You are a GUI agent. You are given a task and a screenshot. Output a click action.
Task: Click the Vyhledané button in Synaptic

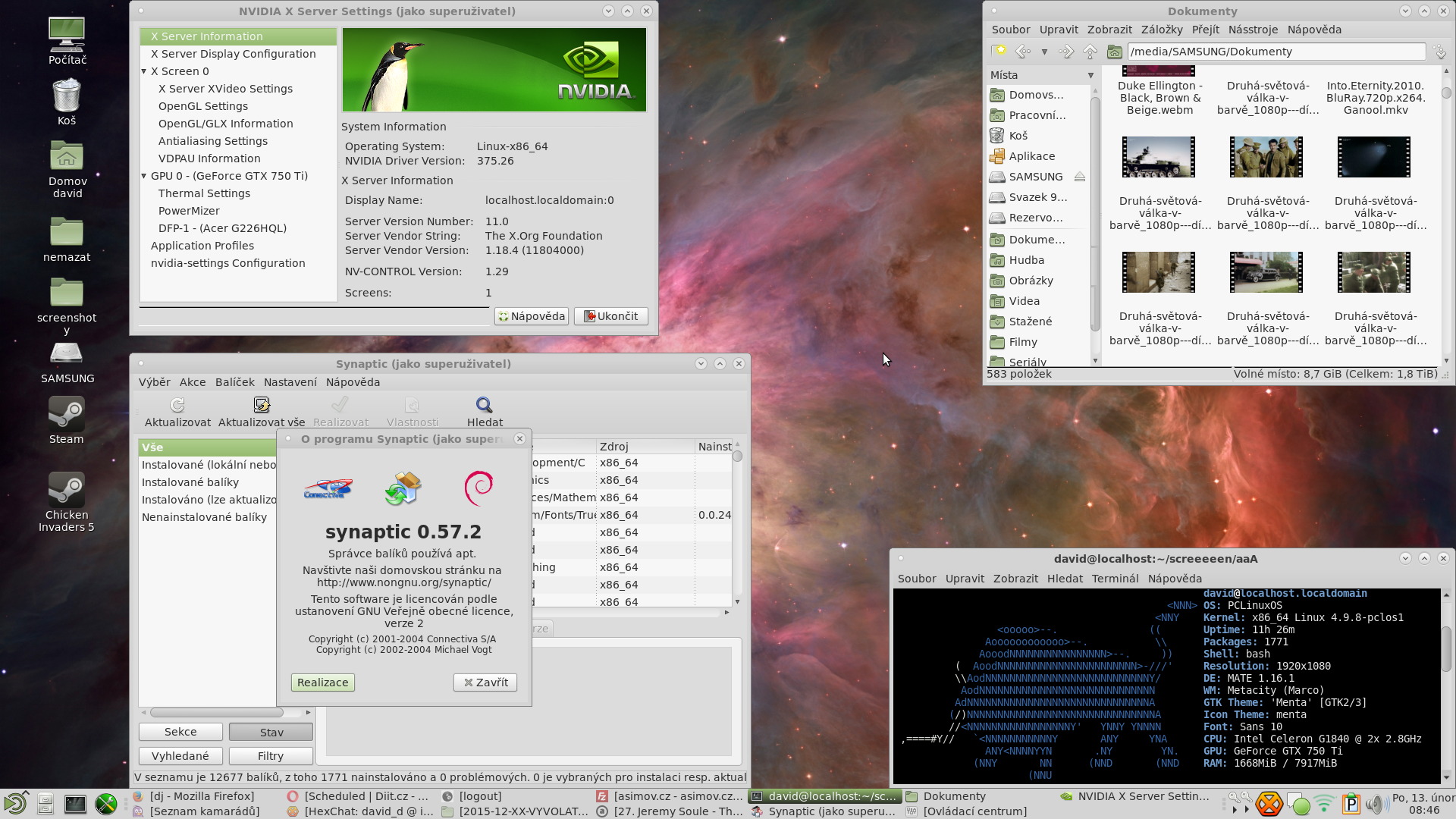coord(180,756)
